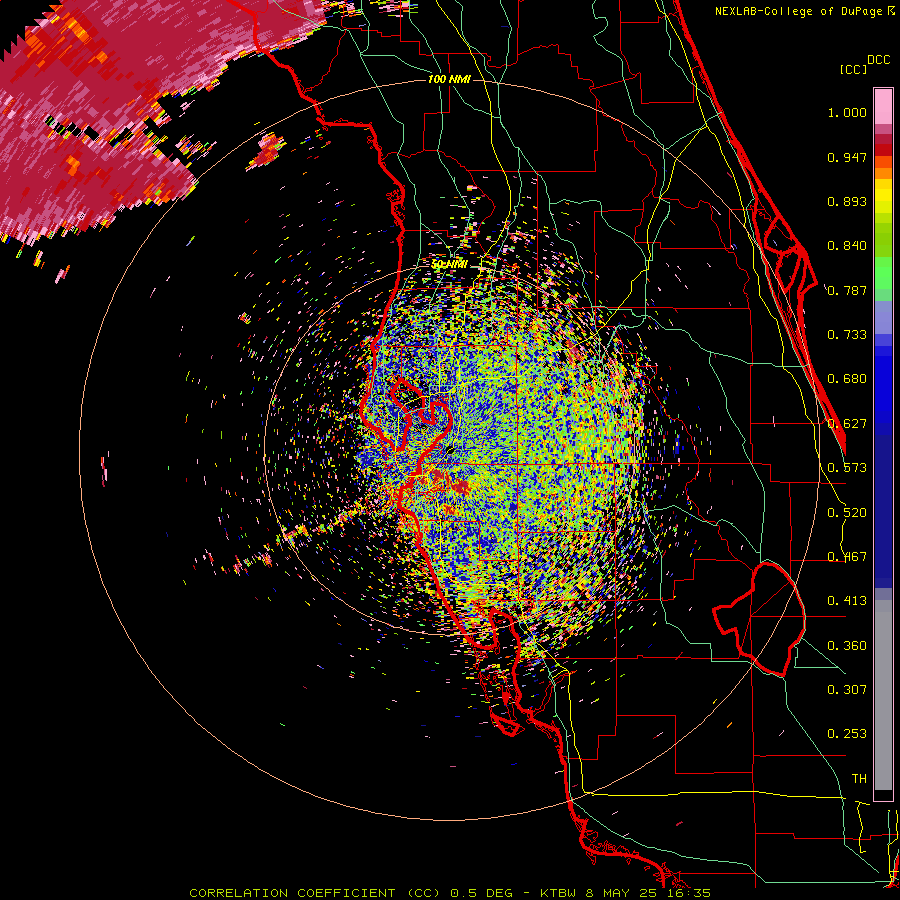Pick the pink top color bar segment
The width and height of the screenshot is (900, 900).
pos(883,107)
